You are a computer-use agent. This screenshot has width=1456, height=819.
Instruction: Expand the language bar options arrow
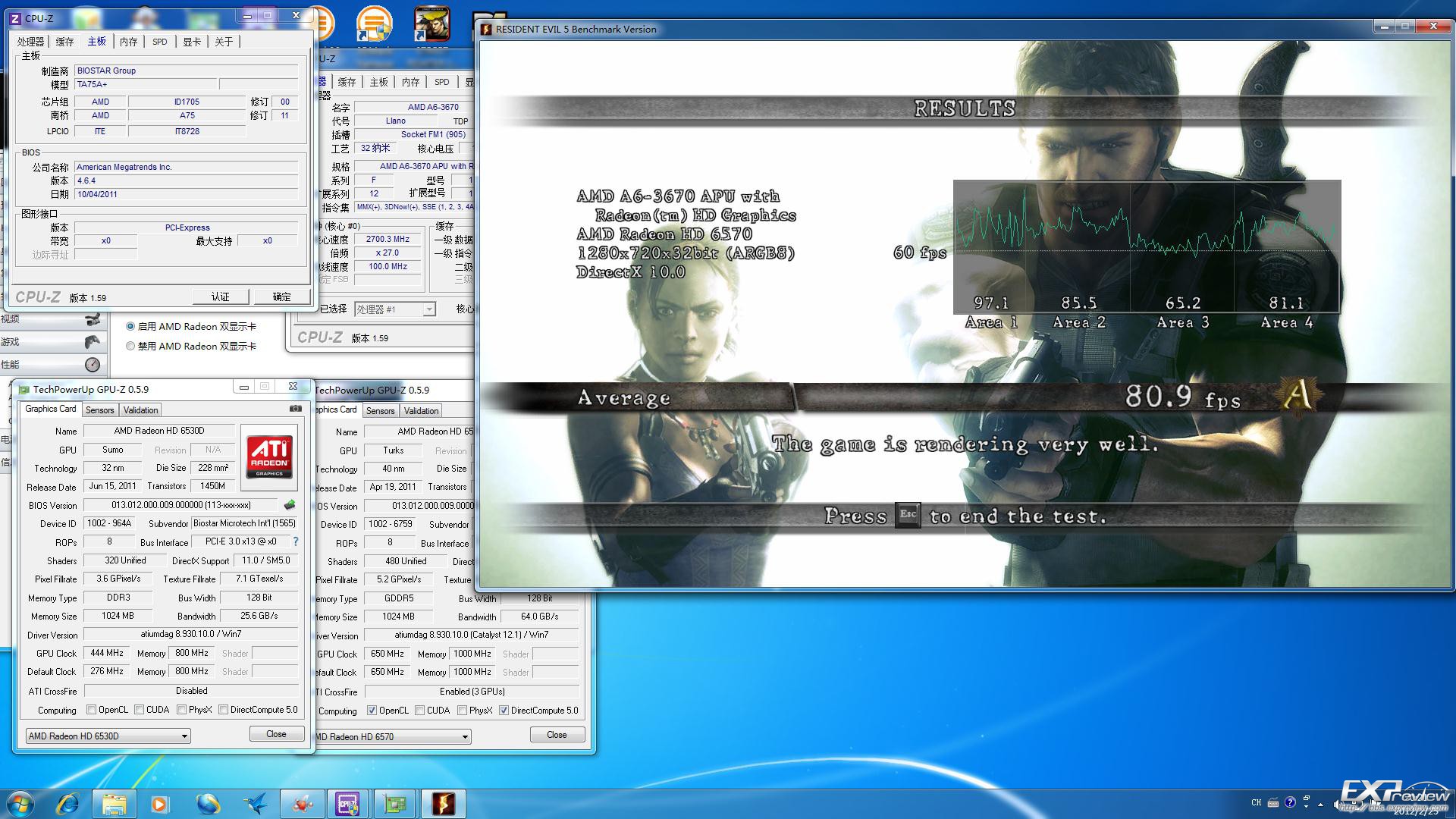point(1307,806)
